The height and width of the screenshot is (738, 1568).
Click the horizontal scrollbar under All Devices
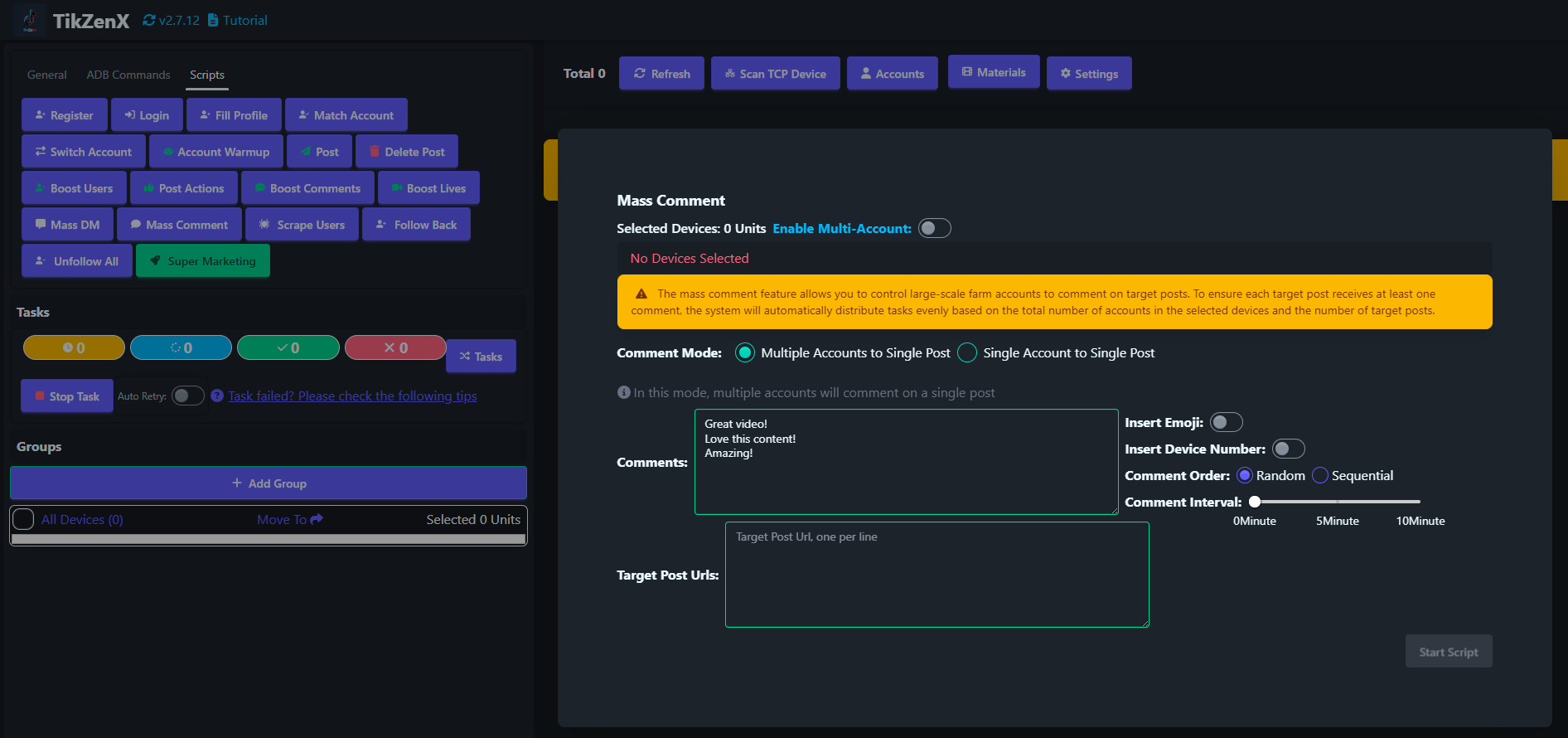[x=269, y=539]
